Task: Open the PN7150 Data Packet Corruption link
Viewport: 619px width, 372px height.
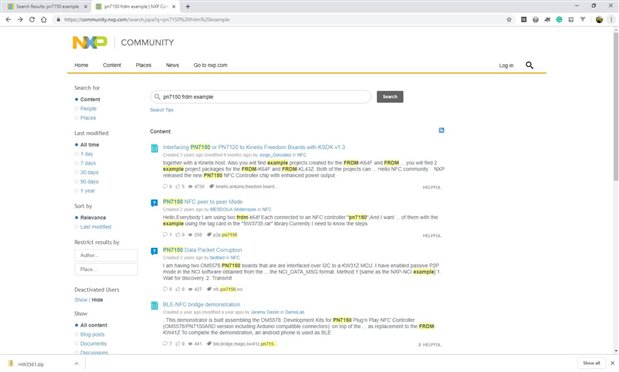Action: coord(203,250)
